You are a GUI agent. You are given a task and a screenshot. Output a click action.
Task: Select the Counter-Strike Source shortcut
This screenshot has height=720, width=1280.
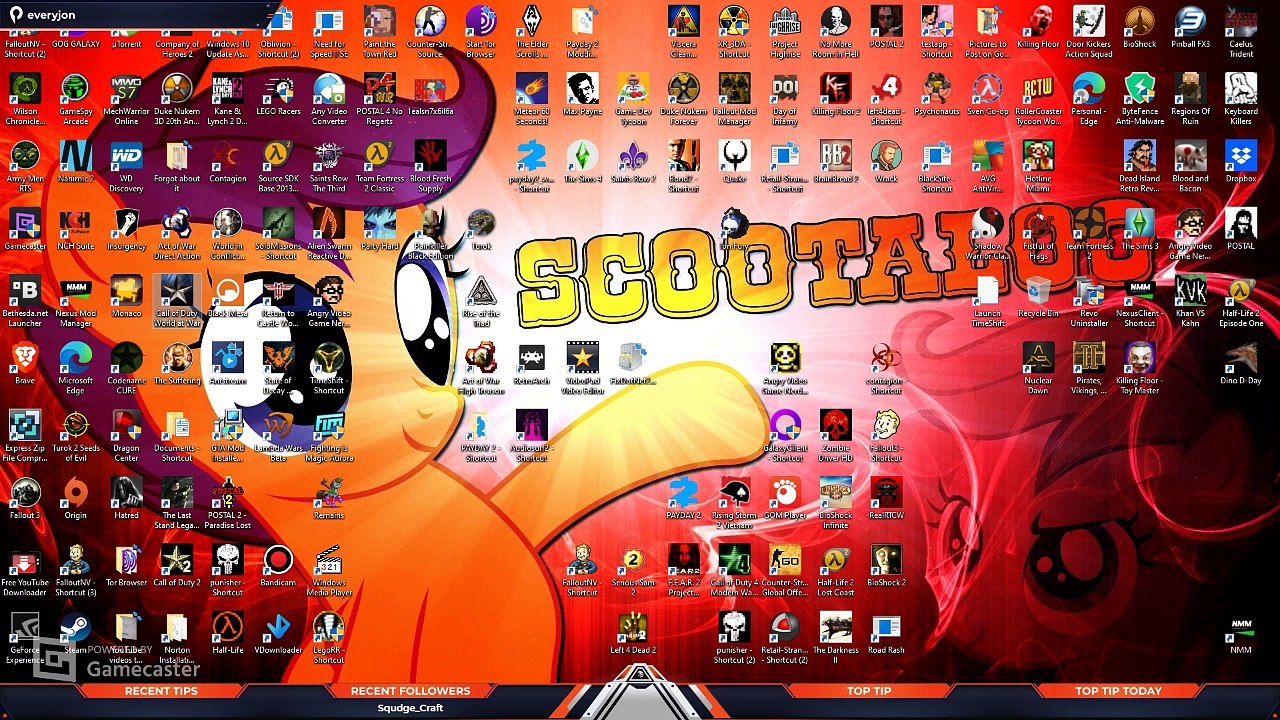coord(430,31)
